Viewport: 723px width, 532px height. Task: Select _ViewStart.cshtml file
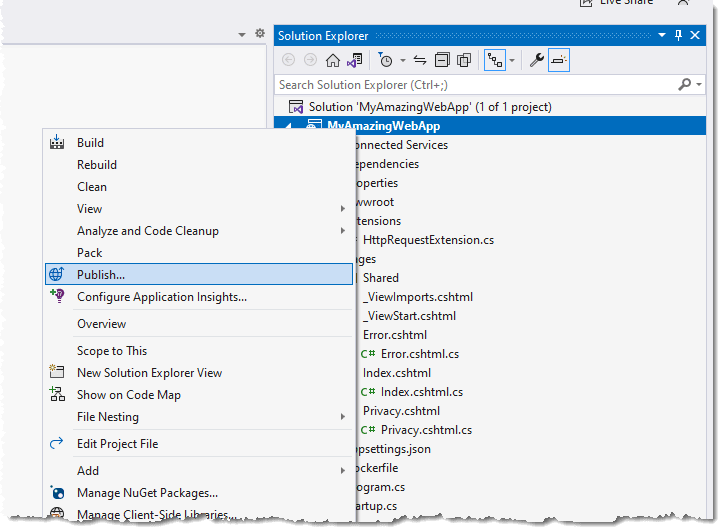[409, 316]
